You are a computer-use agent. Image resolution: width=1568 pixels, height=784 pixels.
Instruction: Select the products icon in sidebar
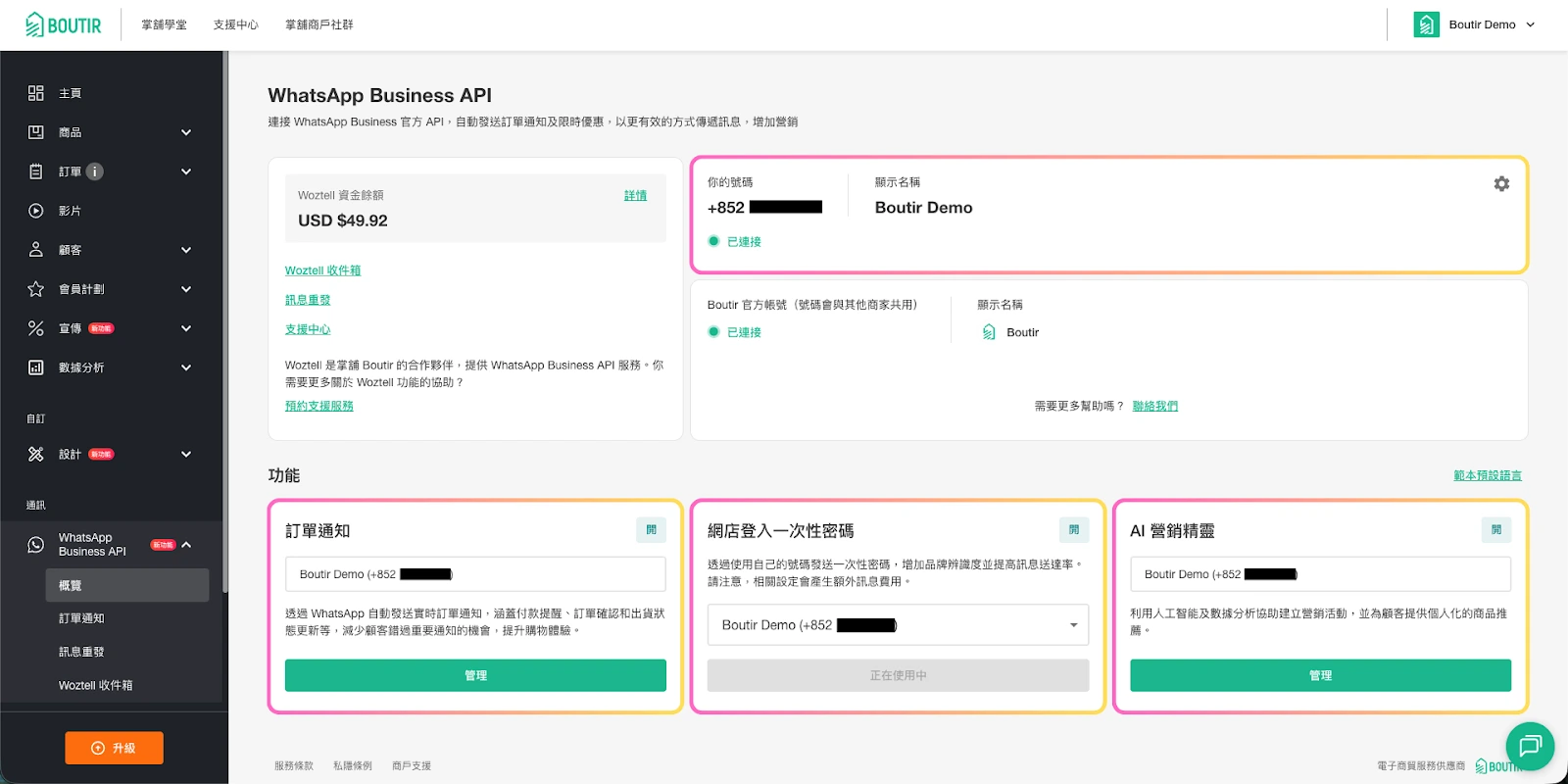pos(36,132)
